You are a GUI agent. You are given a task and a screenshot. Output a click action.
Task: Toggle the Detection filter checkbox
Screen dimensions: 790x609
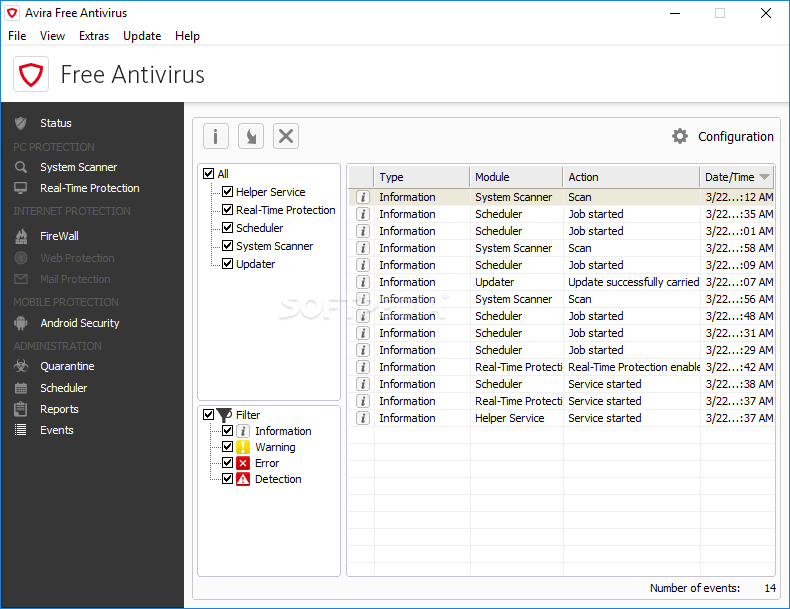[x=228, y=479]
